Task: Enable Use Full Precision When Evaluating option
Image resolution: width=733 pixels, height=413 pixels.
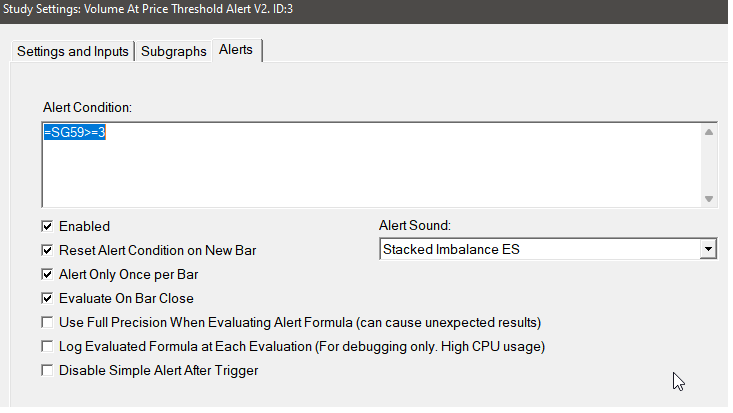Action: 47,322
